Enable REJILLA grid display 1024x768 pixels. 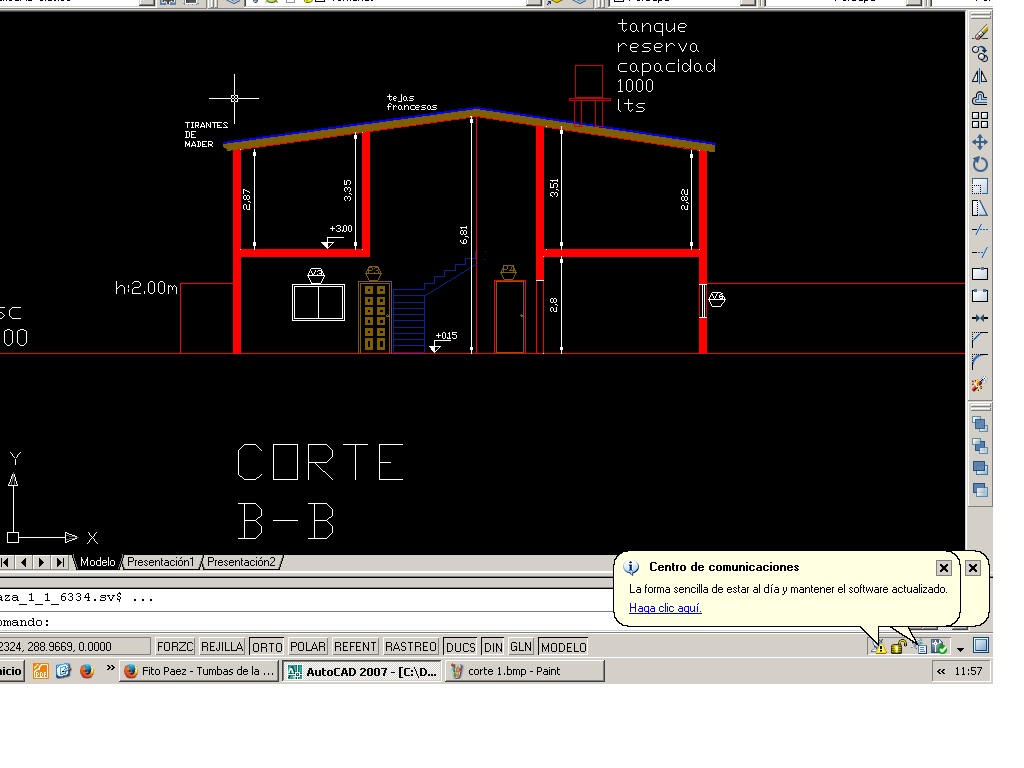[221, 646]
